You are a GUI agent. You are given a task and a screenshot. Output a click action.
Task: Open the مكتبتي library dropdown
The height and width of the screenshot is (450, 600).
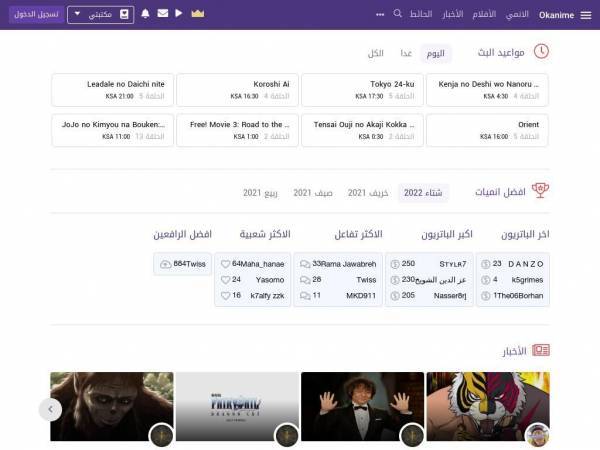tap(101, 15)
